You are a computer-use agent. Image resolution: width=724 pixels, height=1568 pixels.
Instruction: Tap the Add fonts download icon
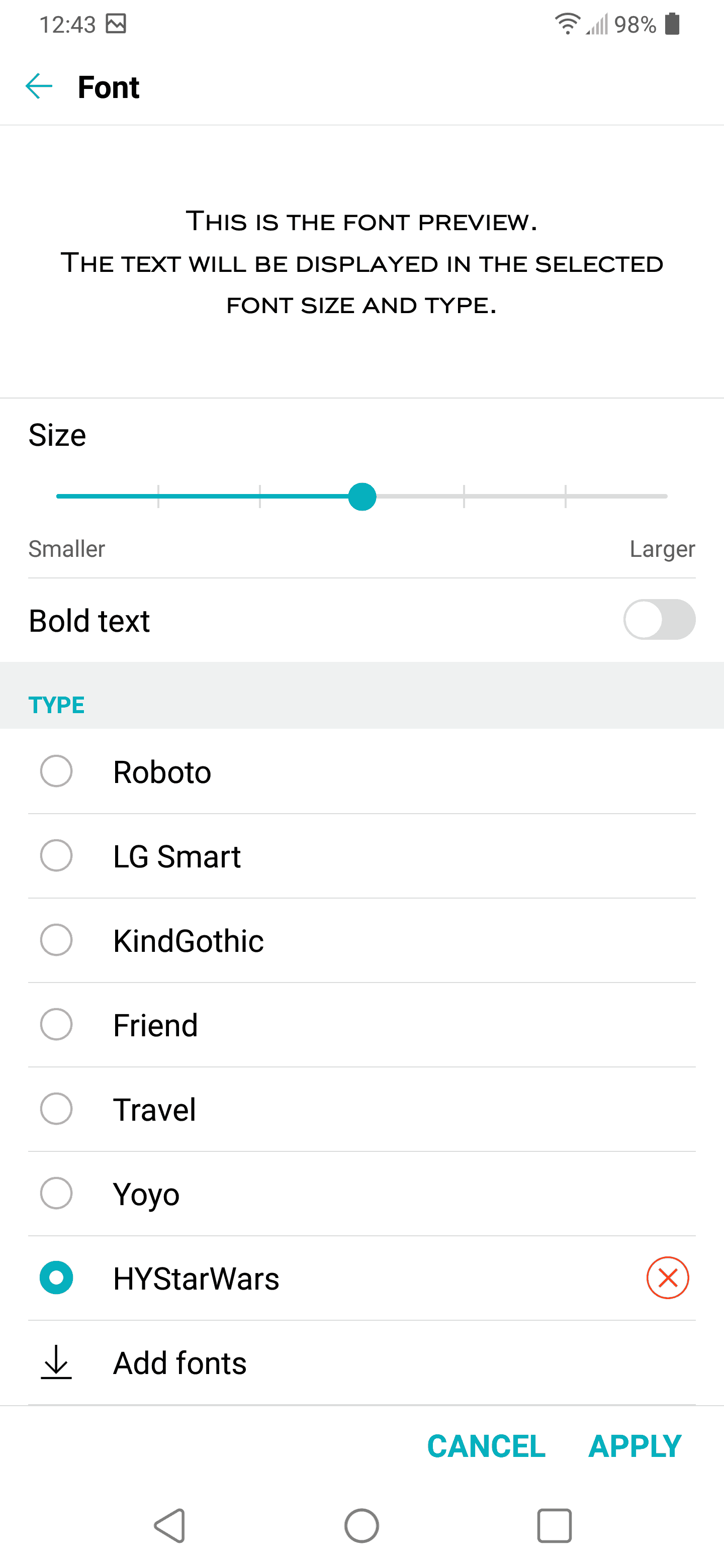point(56,1362)
